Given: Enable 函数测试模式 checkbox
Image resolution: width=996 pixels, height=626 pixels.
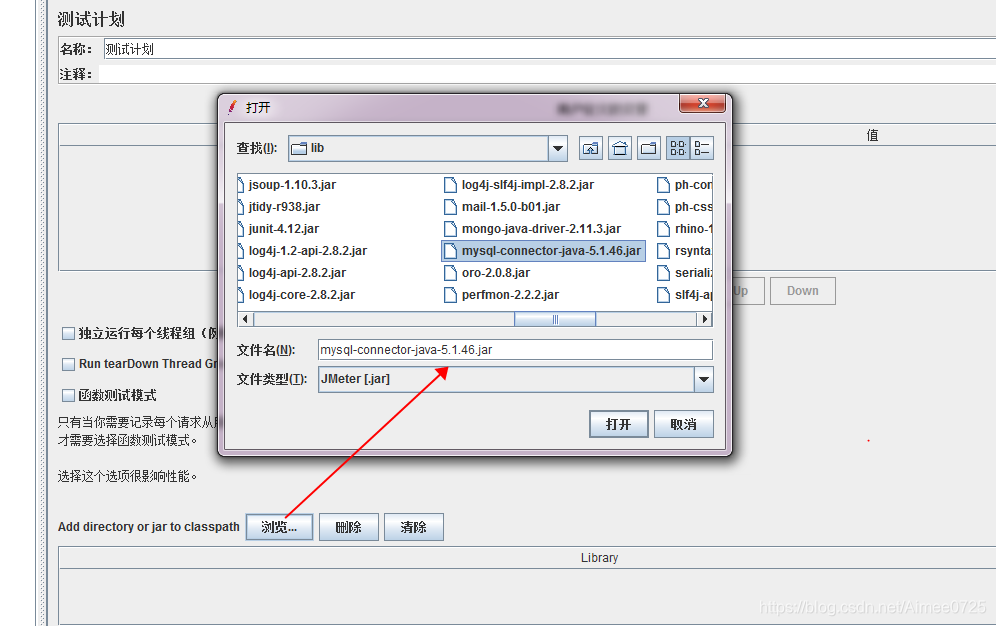Looking at the screenshot, I should pyautogui.click(x=69, y=396).
